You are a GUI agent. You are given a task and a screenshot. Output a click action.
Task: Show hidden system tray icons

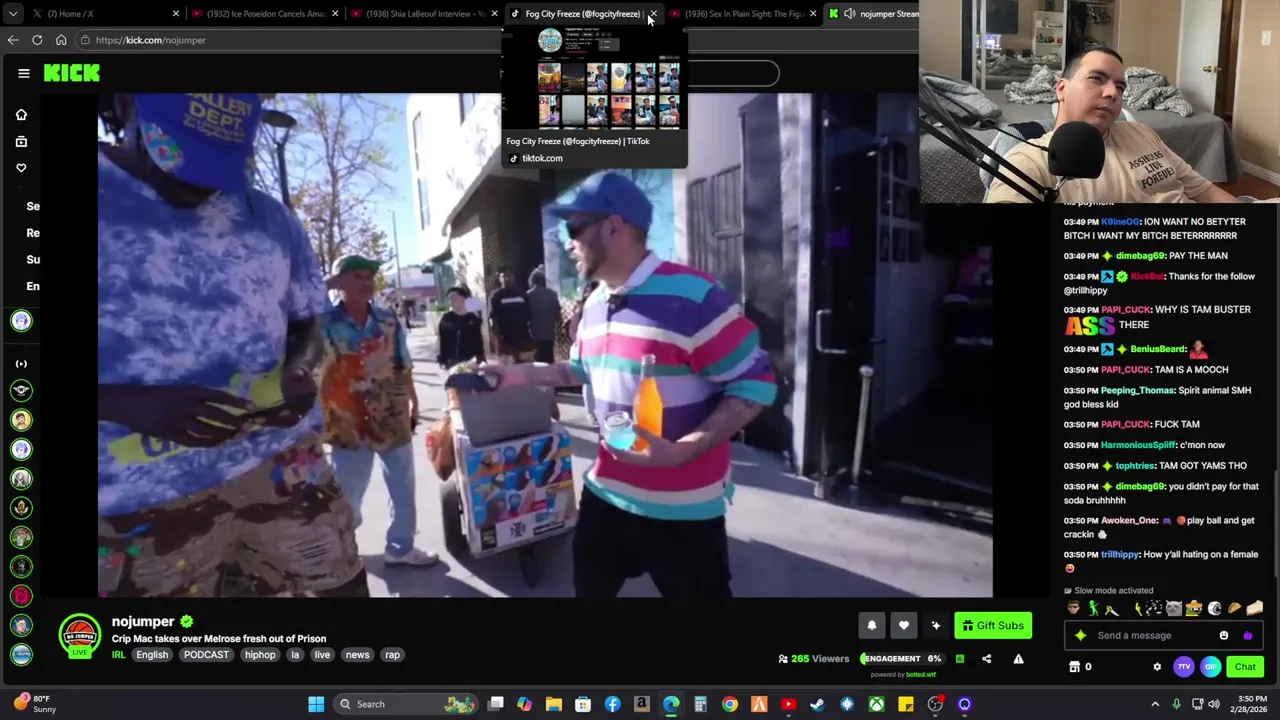1155,704
